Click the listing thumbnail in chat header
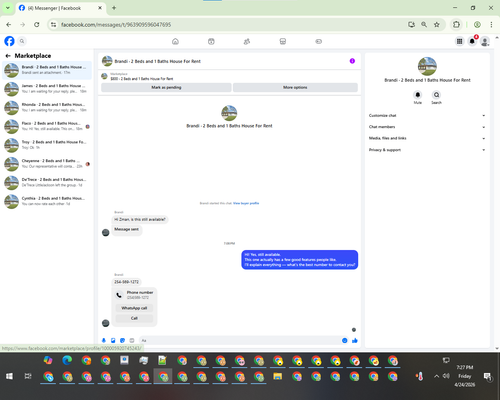 point(107,61)
